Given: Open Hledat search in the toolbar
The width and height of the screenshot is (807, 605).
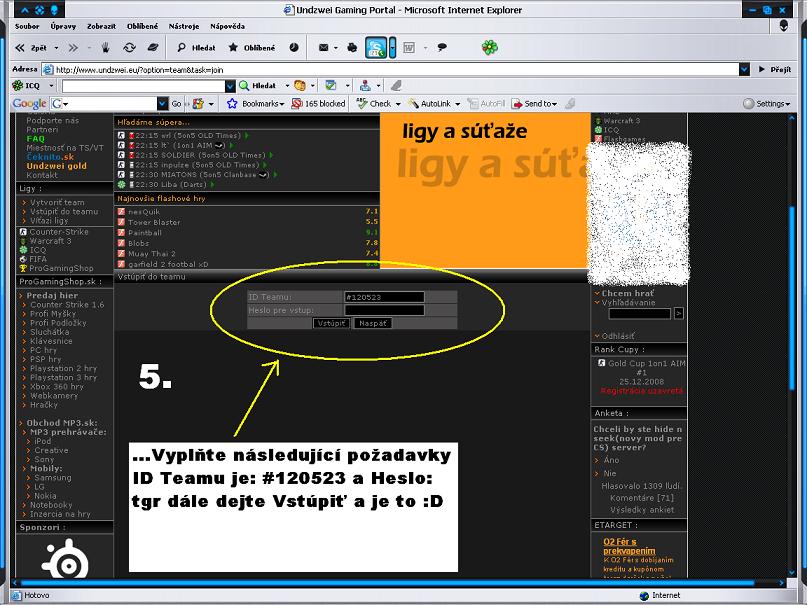Looking at the screenshot, I should [196, 48].
